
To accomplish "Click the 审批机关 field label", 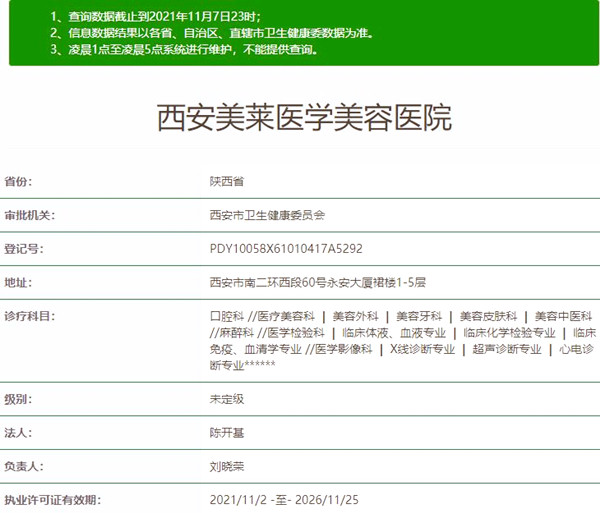I will [x=30, y=215].
